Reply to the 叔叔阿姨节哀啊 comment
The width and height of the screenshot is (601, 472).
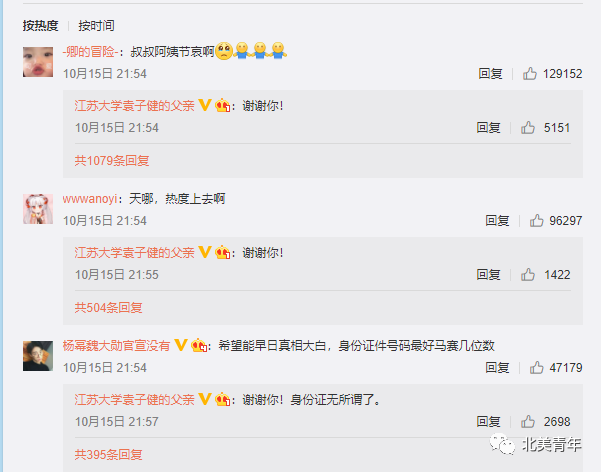[490, 74]
